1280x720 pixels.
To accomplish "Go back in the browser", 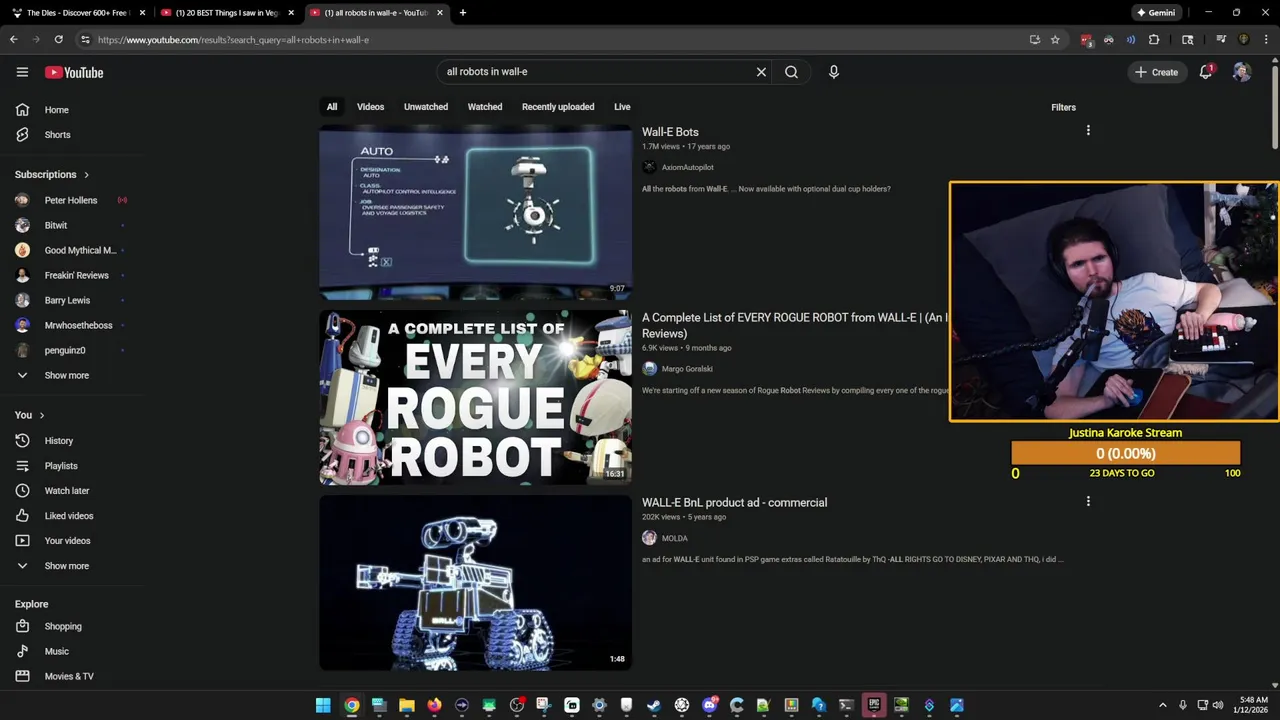I will 14,40.
